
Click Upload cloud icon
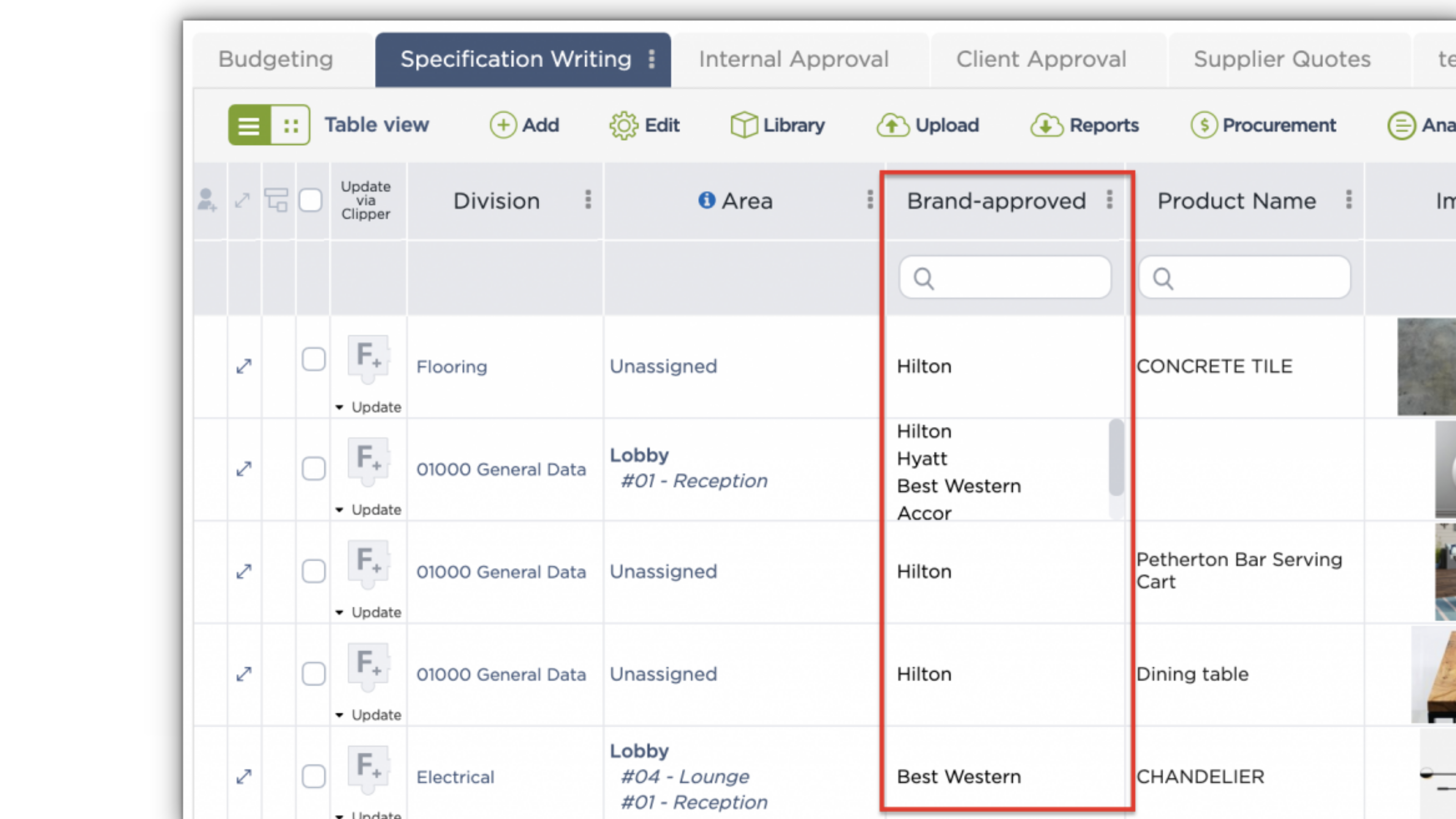click(893, 125)
